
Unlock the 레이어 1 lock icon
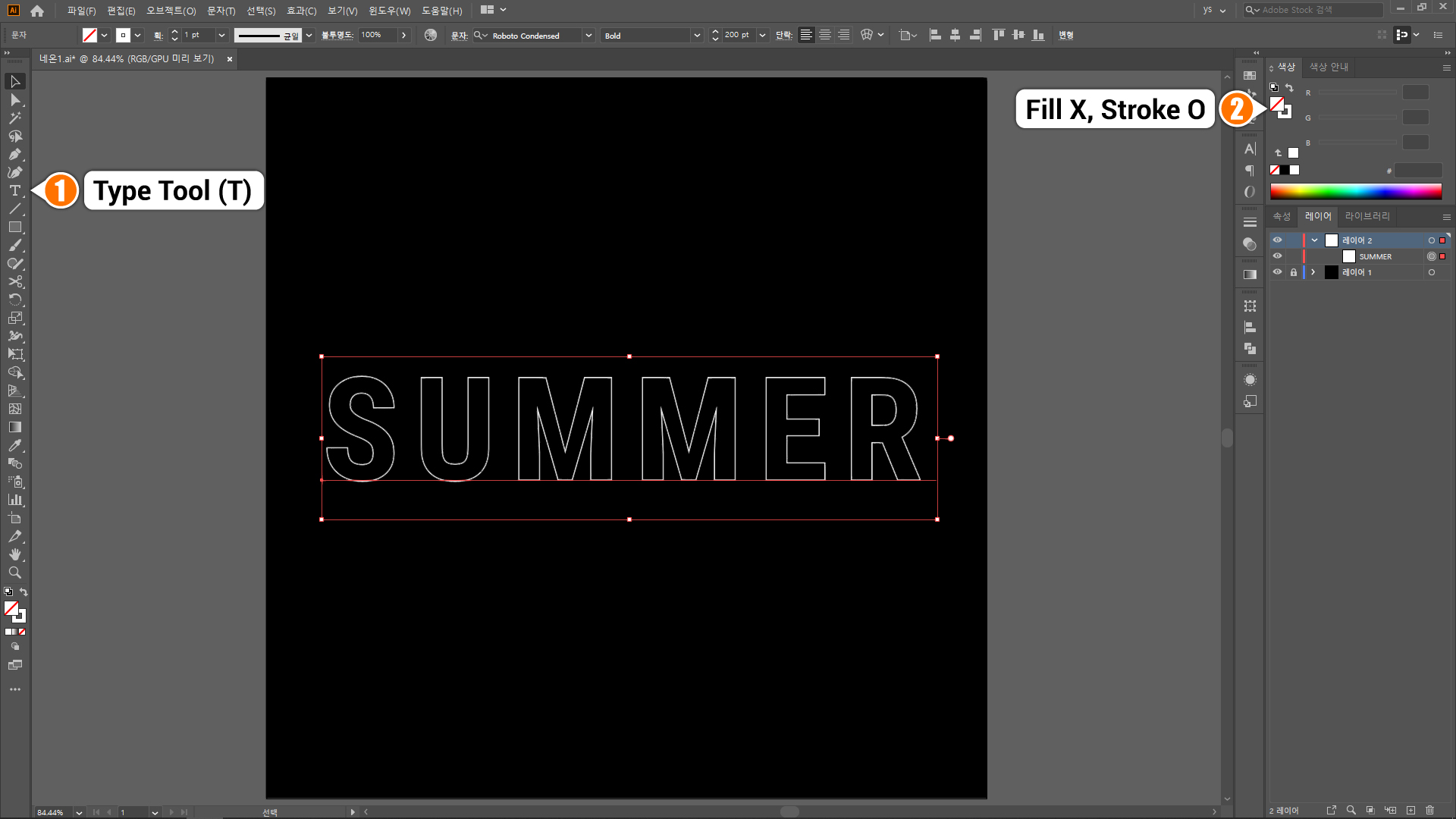click(x=1294, y=272)
